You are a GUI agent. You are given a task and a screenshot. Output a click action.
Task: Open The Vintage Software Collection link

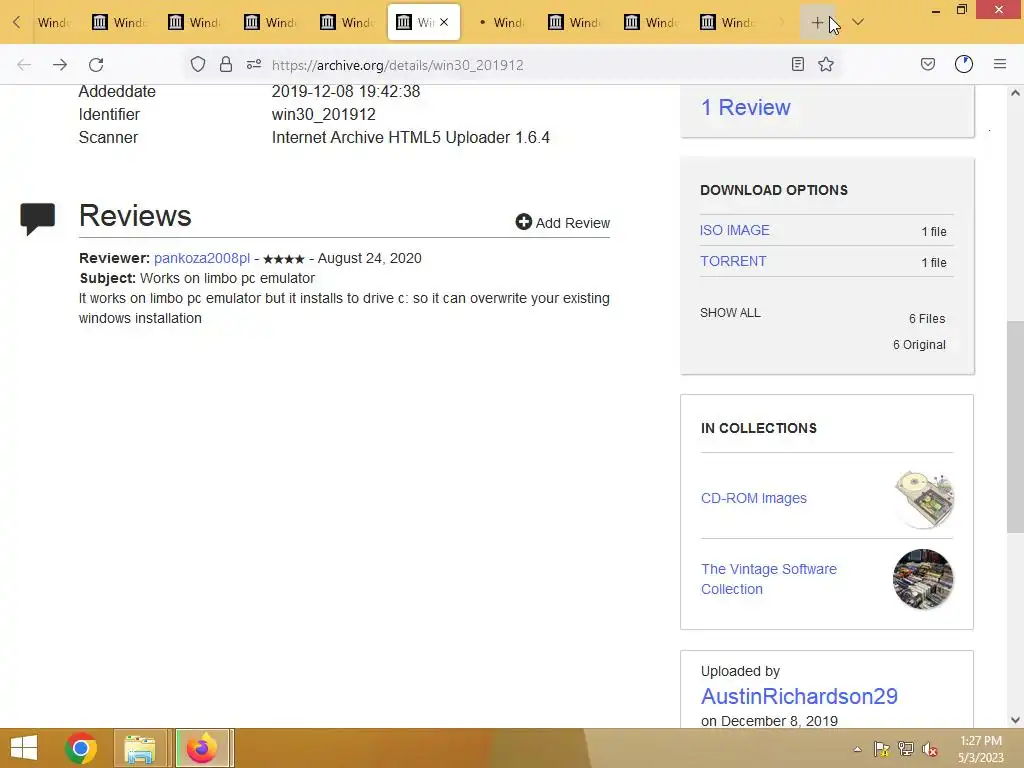click(x=769, y=579)
